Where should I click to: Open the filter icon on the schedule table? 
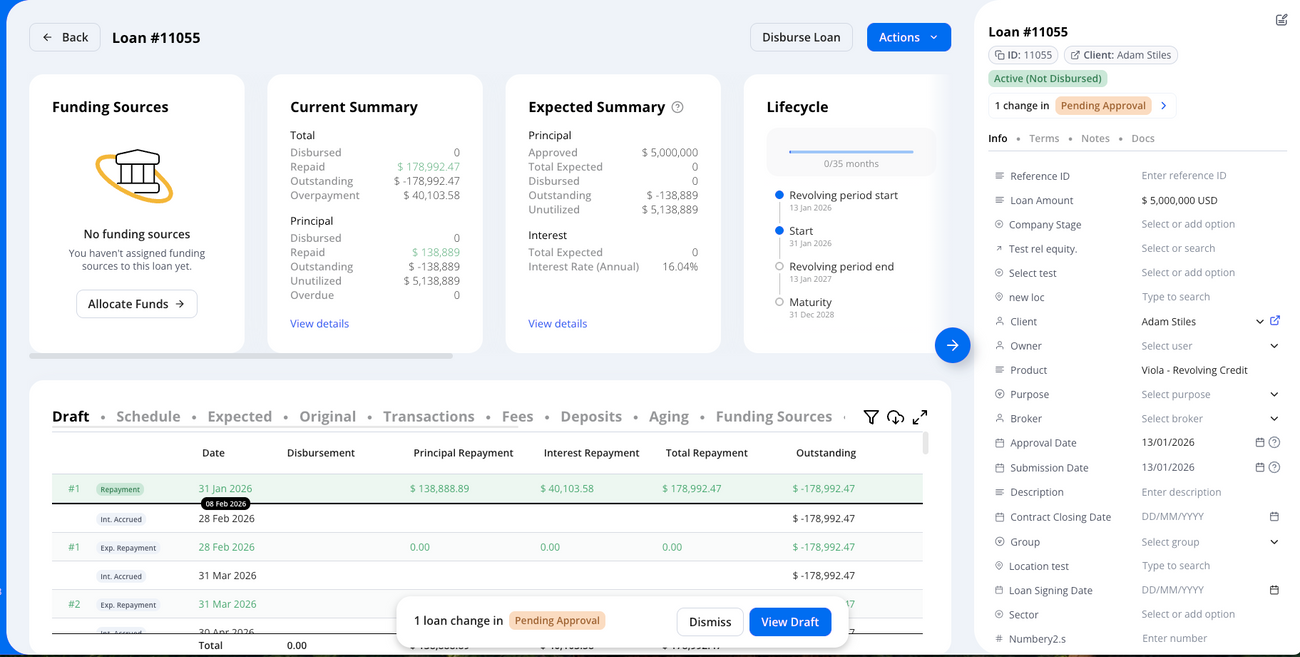click(871, 417)
